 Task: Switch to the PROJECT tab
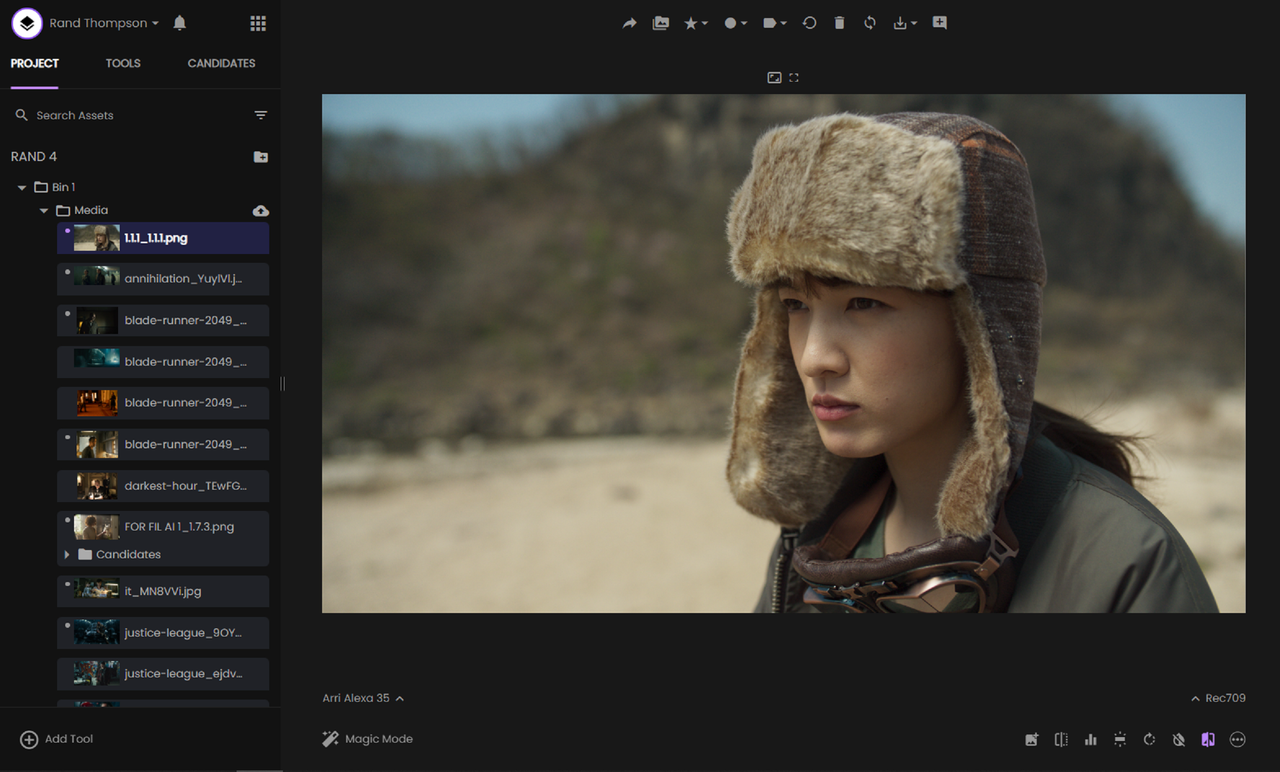tap(35, 63)
